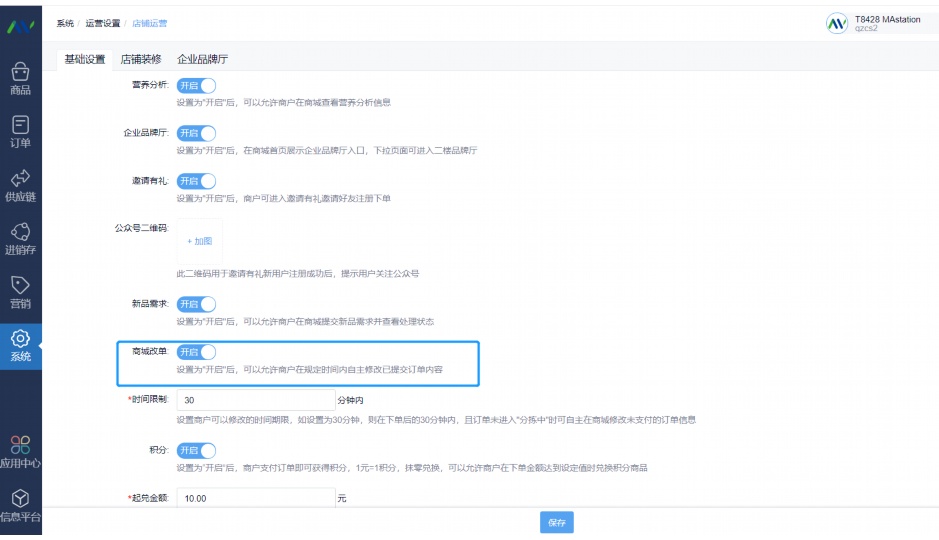Click the 时间限制 input field
This screenshot has height=540, width=939.
pos(255,400)
